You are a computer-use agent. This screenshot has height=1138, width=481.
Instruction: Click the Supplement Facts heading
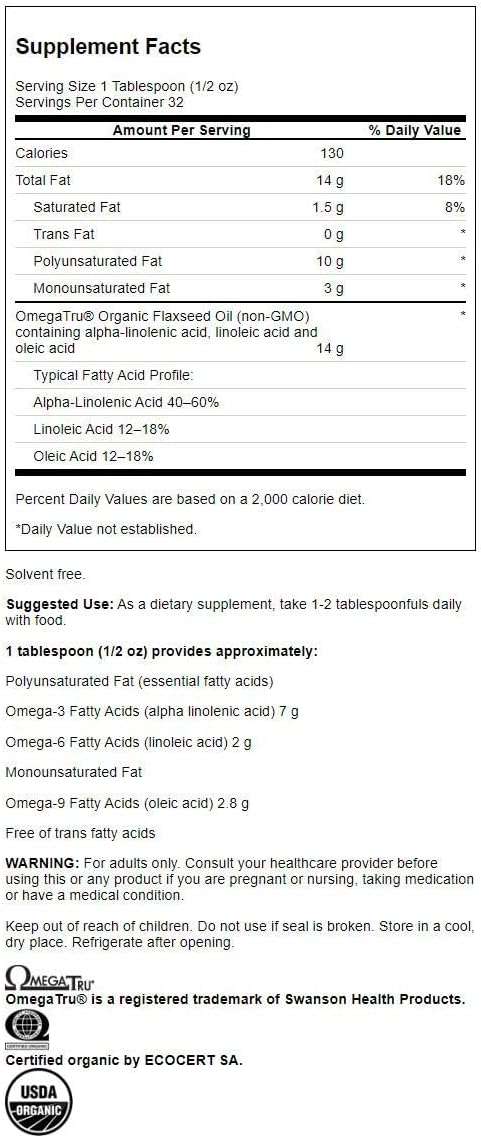[108, 47]
